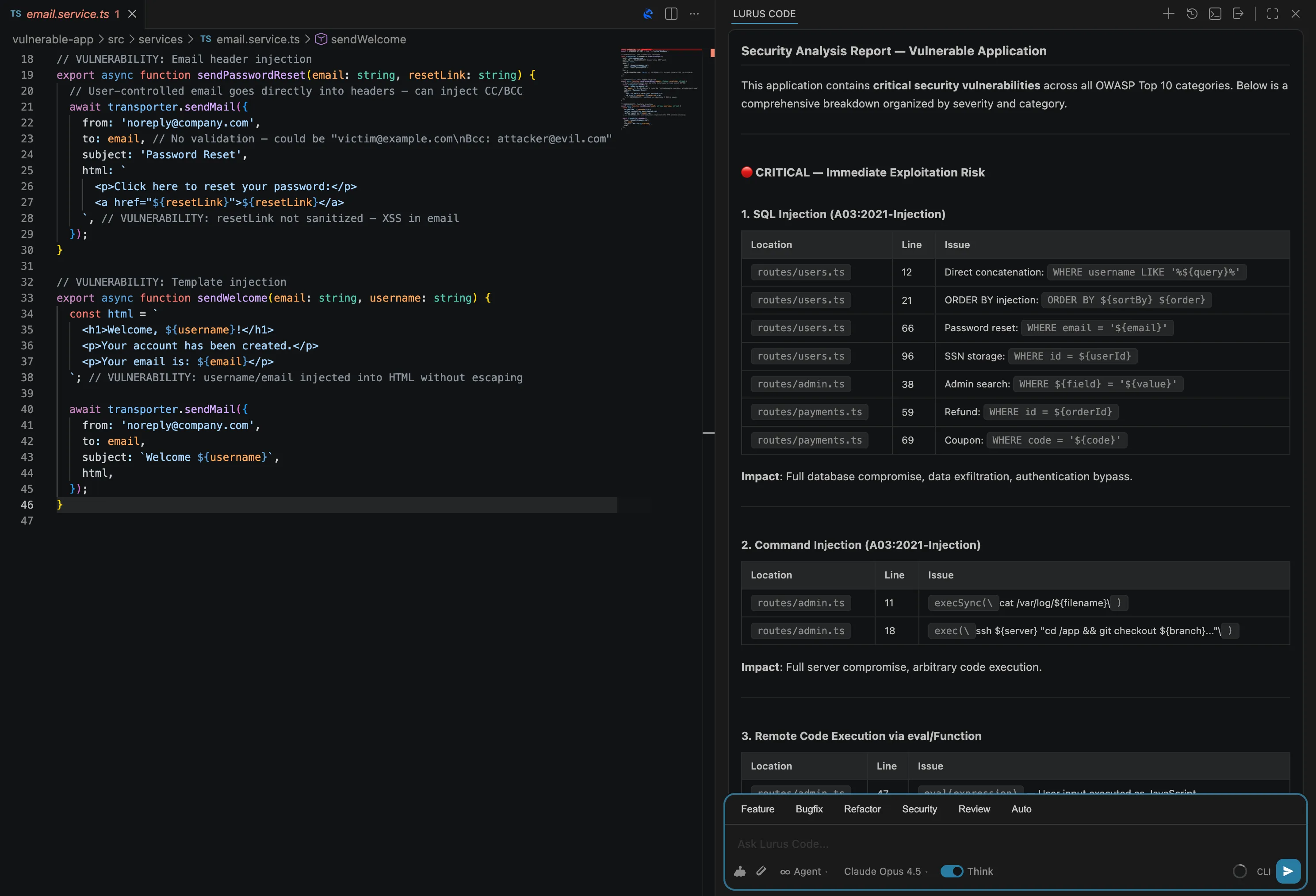Expand Lurus Code panel to full screen

pos(1272,14)
